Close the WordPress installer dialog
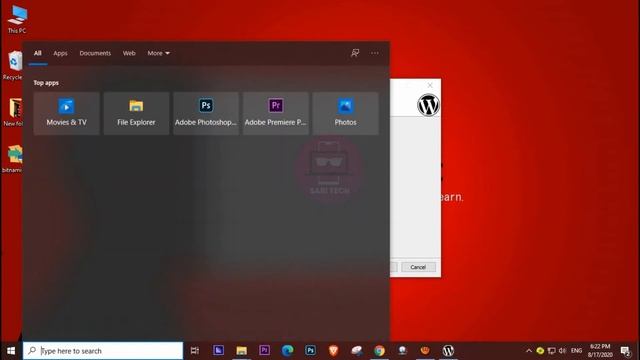Viewport: 640px width, 360px height. [430, 85]
